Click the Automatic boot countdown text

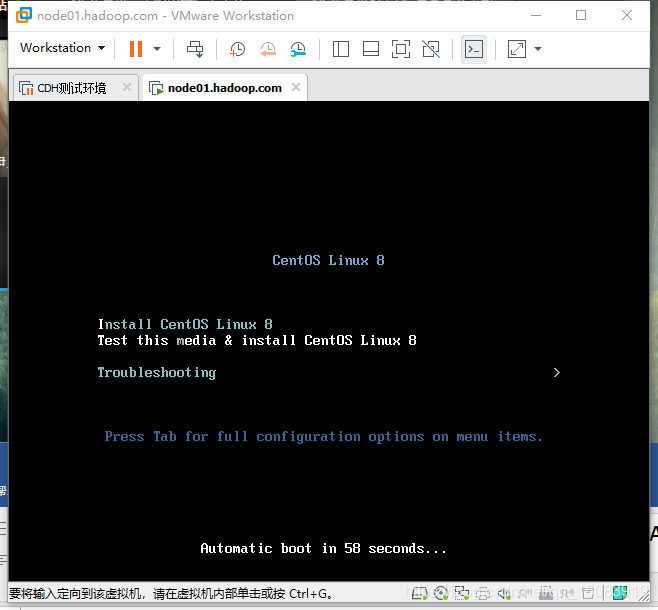pos(323,548)
